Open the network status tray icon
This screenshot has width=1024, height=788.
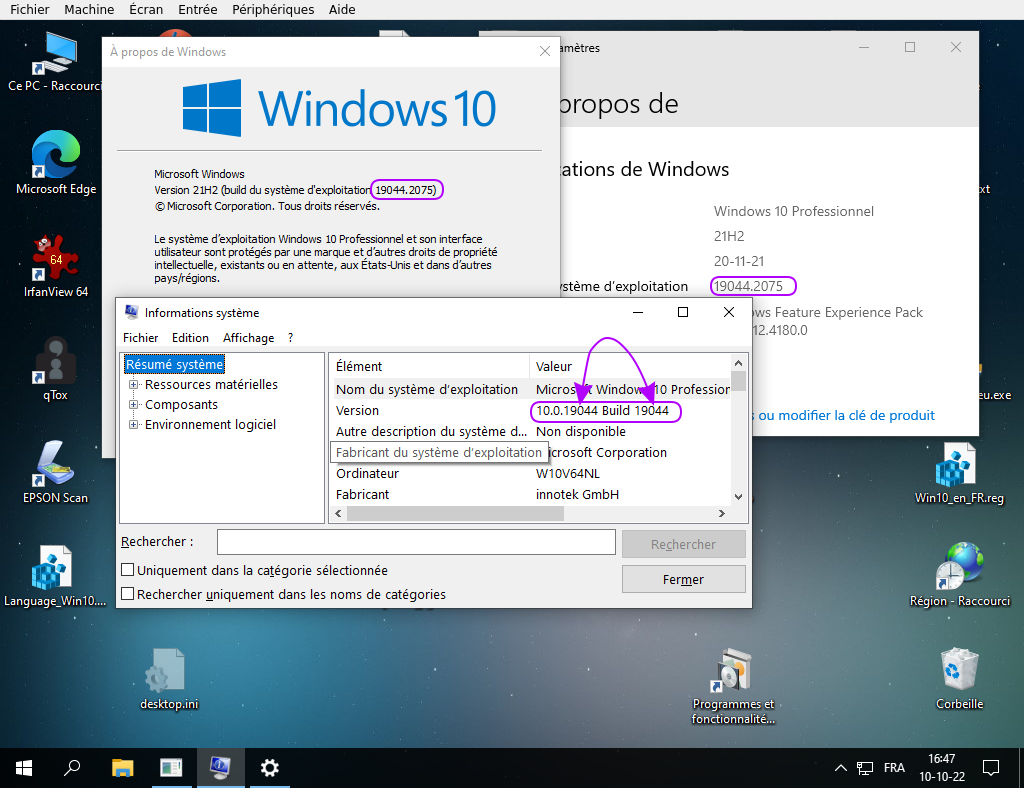coord(865,768)
